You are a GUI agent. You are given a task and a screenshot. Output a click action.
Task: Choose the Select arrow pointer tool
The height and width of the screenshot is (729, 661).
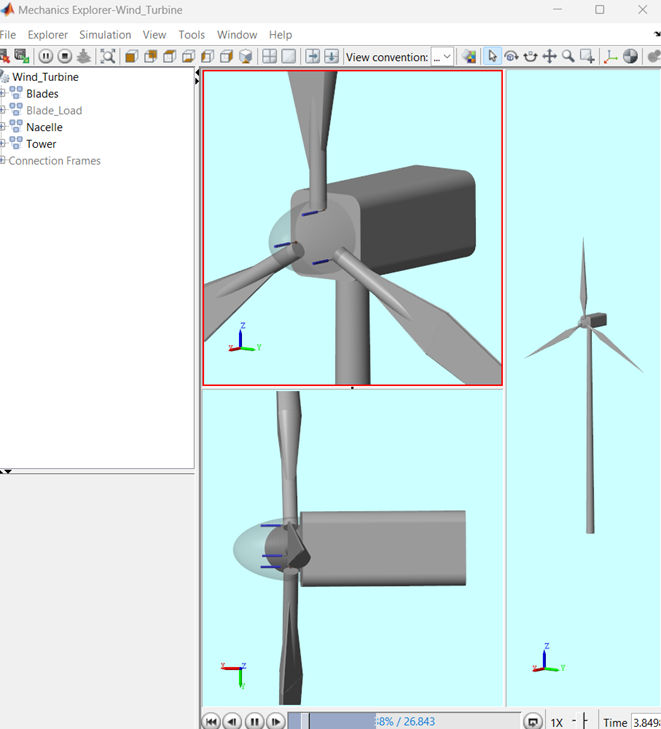(492, 57)
